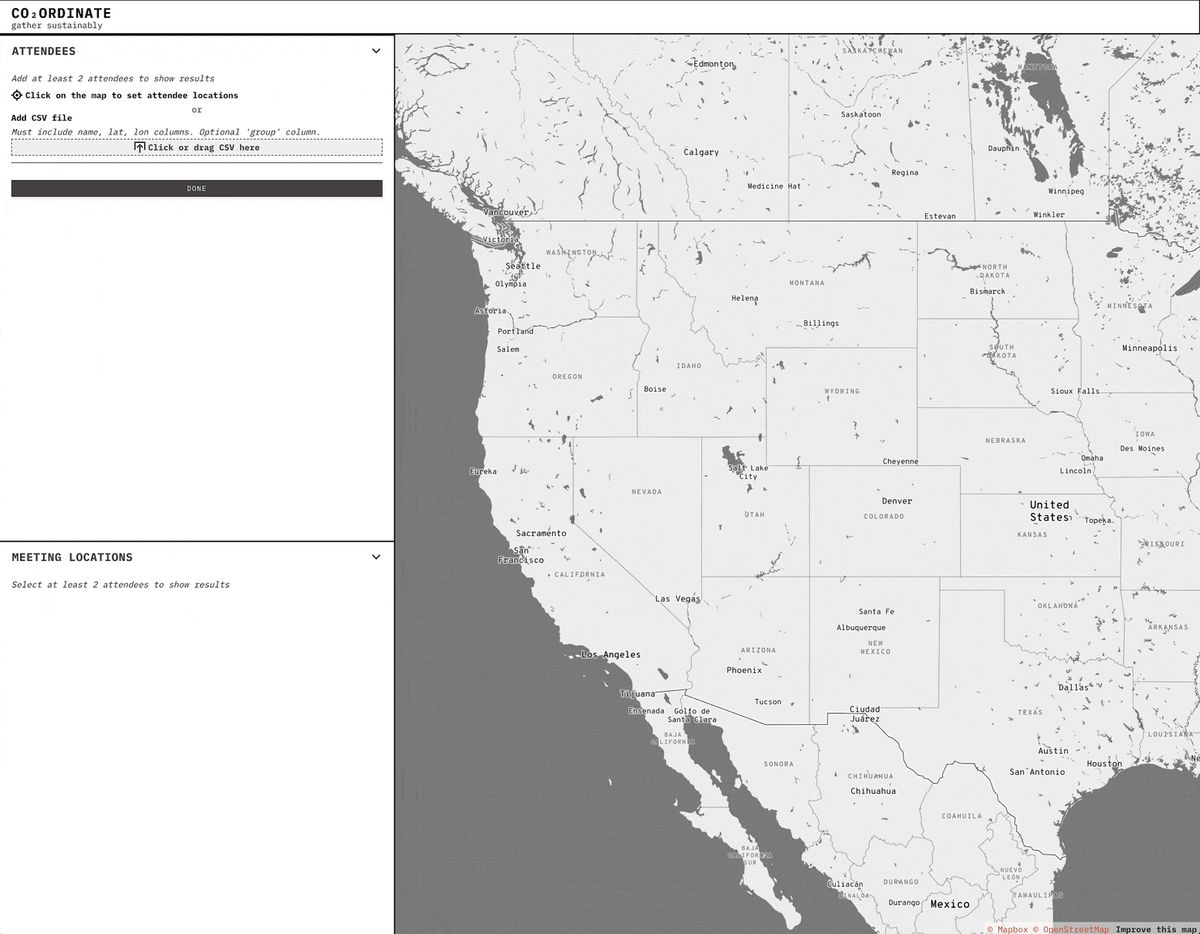The image size is (1200, 934).
Task: Select Sacramento on the map
Action: [541, 533]
